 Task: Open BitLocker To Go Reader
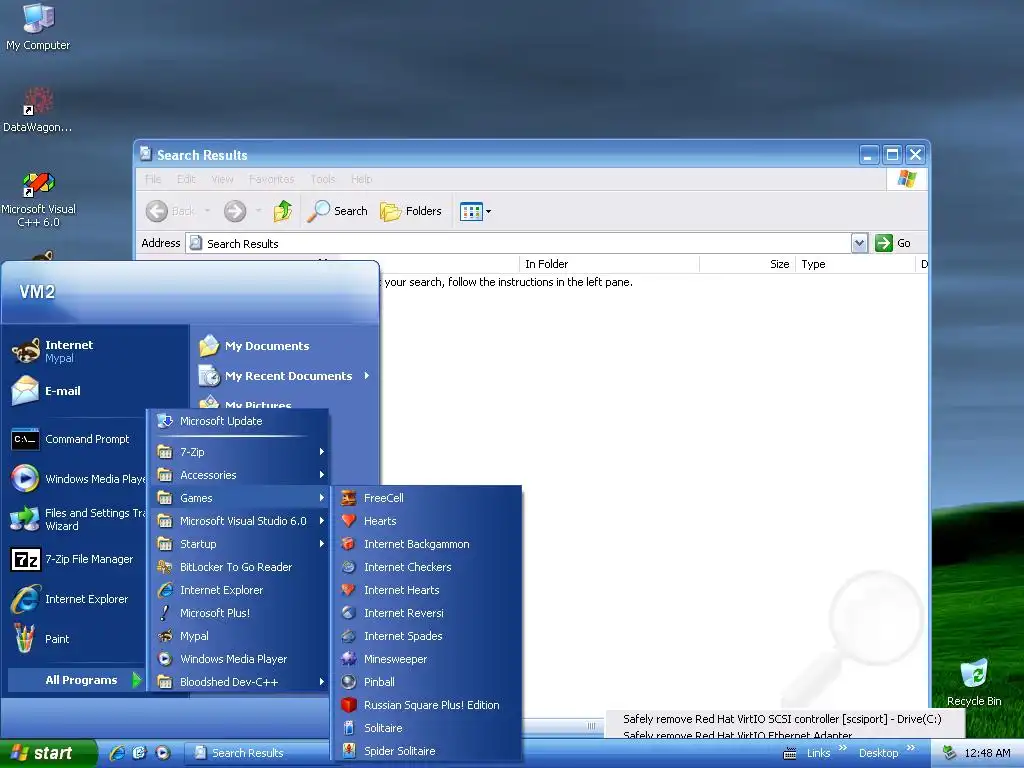coord(239,567)
